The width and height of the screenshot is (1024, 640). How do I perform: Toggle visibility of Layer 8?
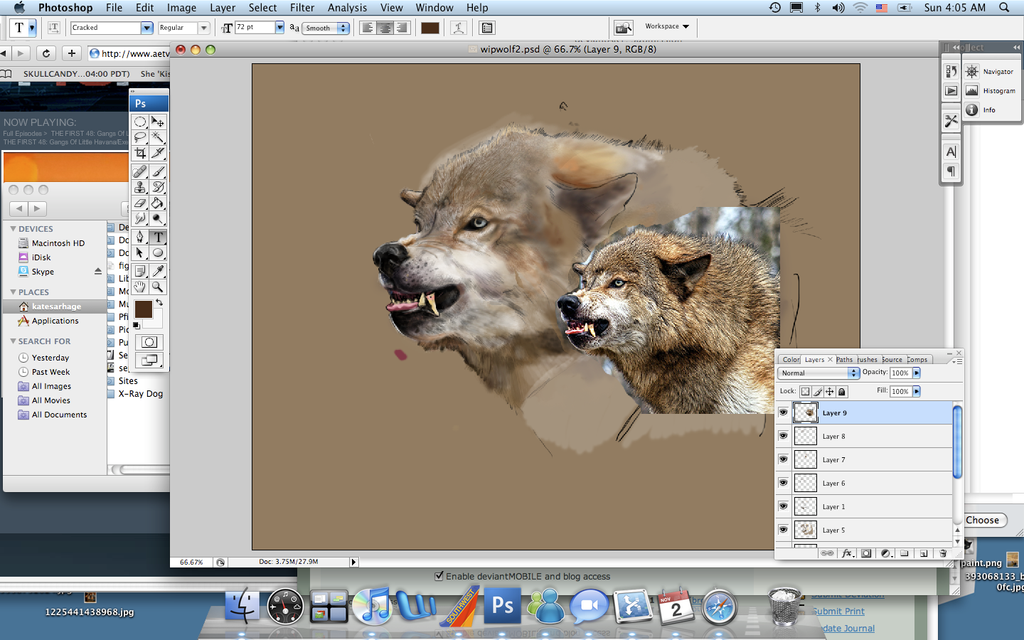point(783,436)
